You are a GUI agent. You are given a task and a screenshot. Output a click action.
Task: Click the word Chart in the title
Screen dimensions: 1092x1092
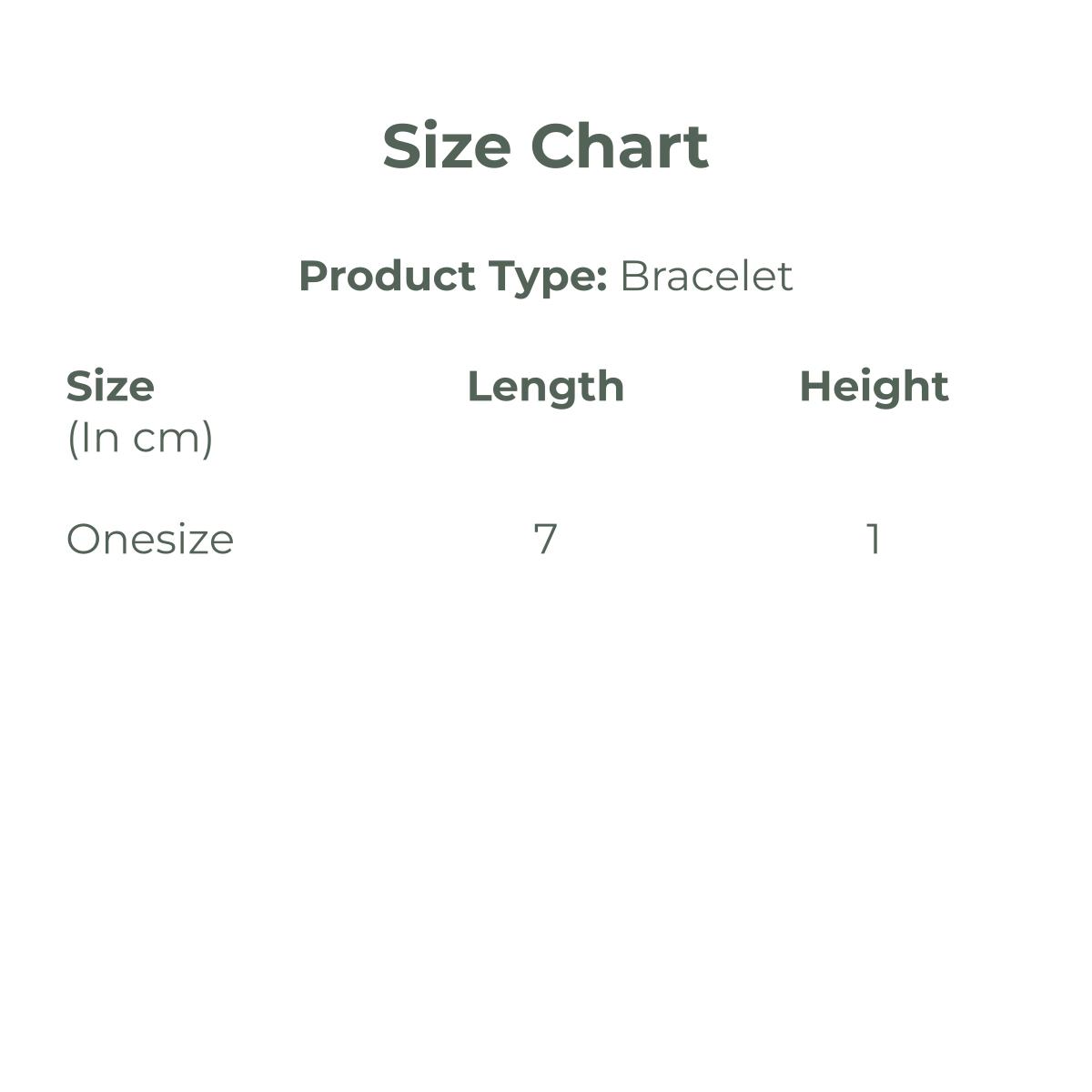tap(619, 147)
